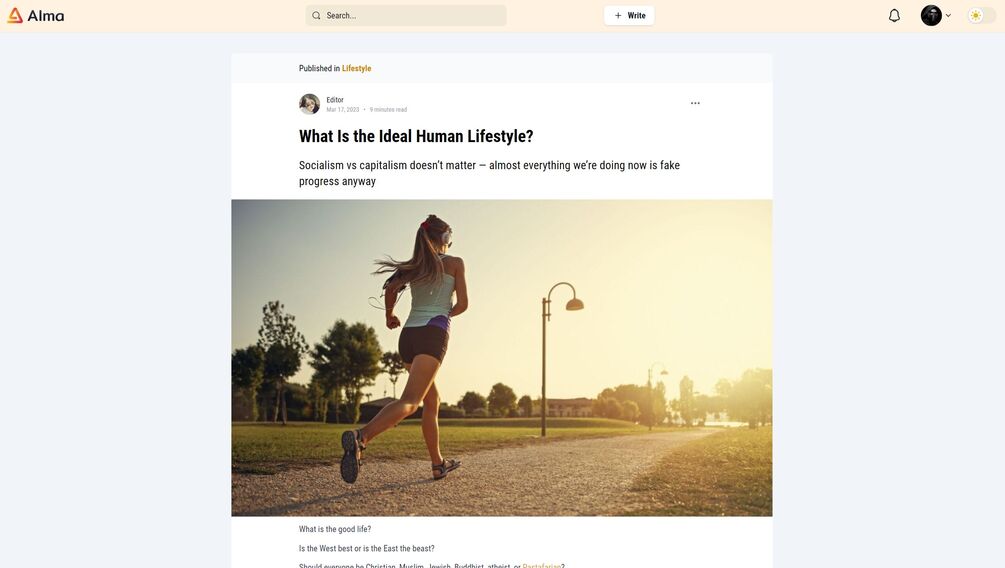Viewport: 1005px width, 568px height.
Task: Click the Write button
Action: click(629, 15)
